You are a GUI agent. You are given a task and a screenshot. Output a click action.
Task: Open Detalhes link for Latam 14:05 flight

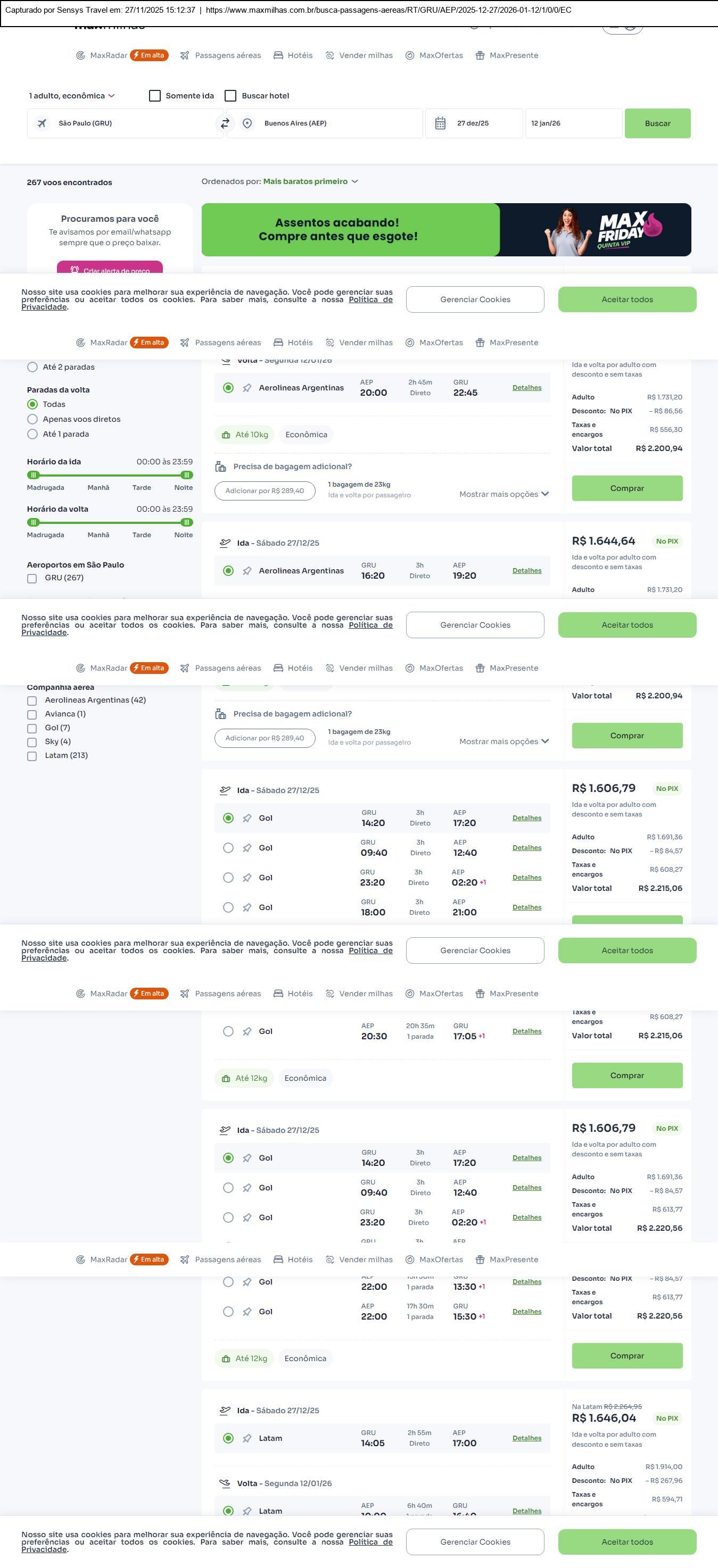526,1438
